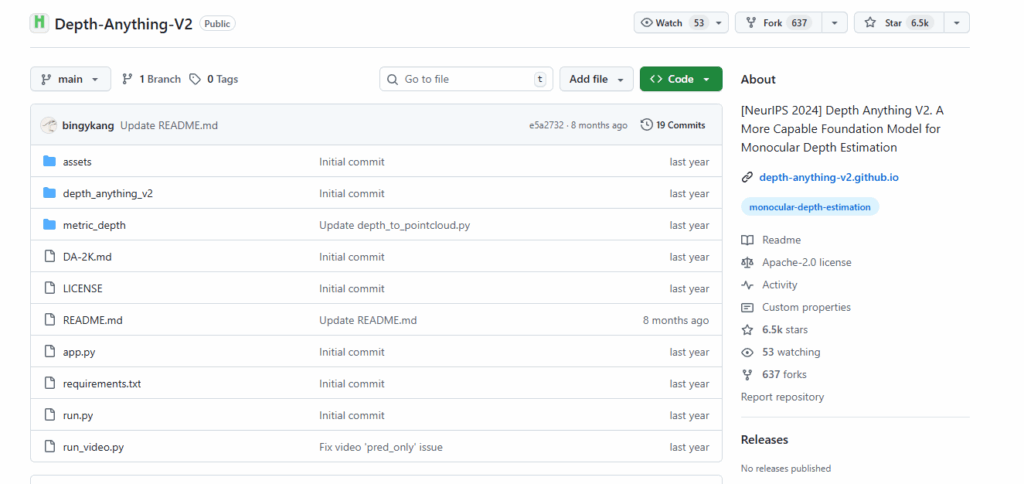Click the magnifier icon in Go to file
The width and height of the screenshot is (1024, 484).
[x=392, y=79]
